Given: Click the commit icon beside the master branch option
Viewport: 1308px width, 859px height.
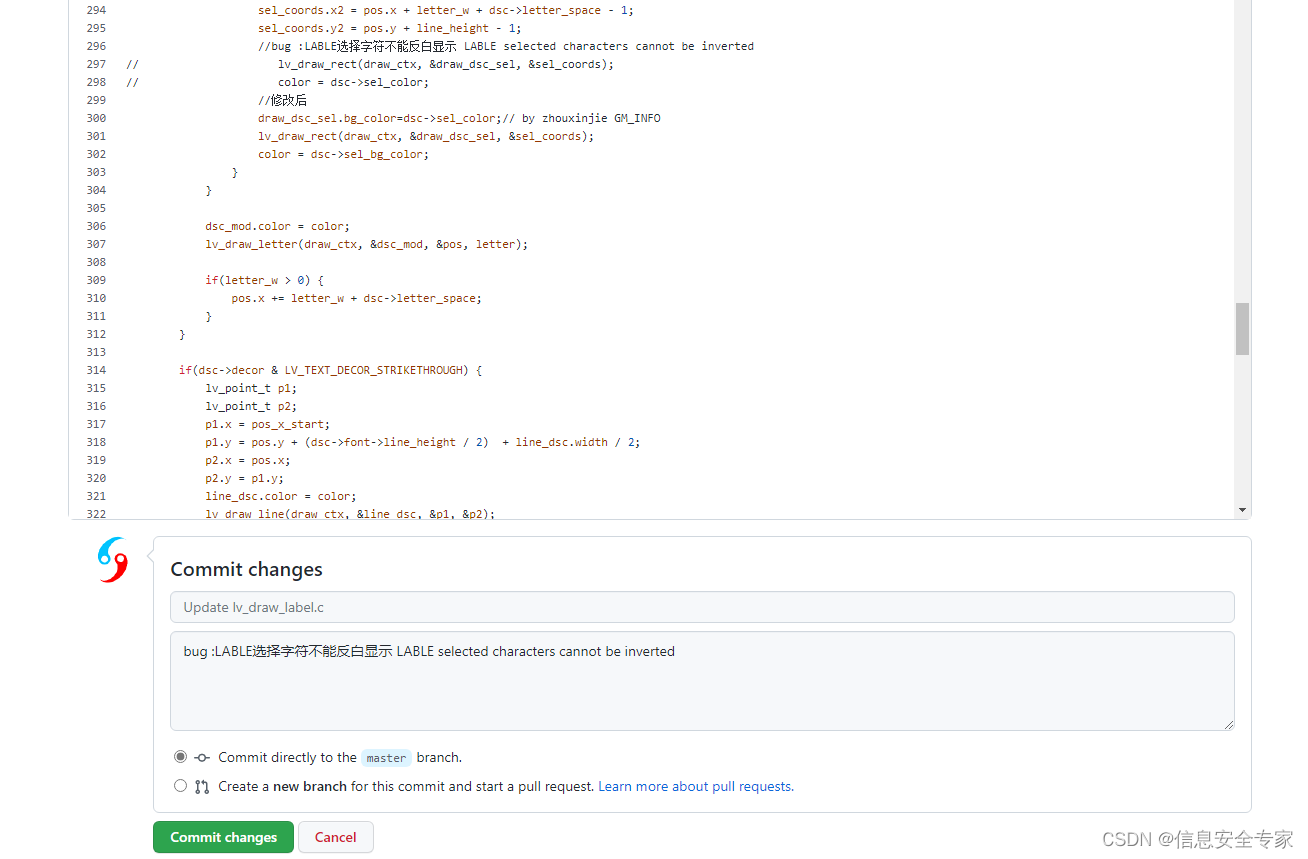Looking at the screenshot, I should click(x=200, y=757).
